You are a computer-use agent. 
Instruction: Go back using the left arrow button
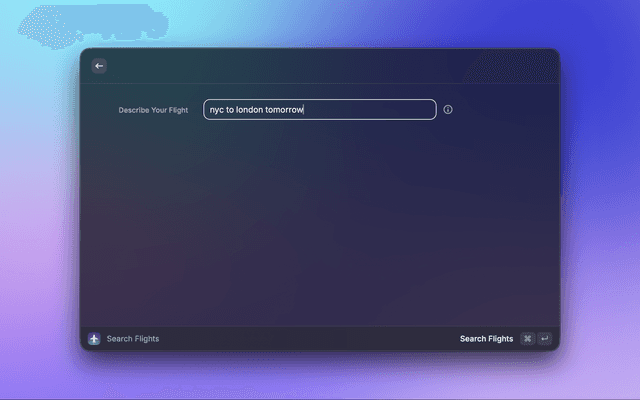[x=99, y=66]
